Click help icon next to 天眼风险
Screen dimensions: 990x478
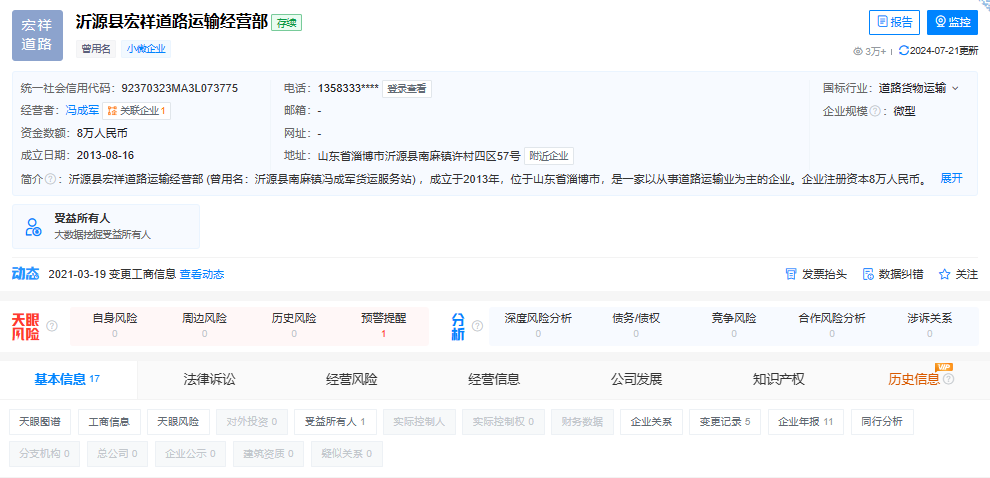[52, 326]
